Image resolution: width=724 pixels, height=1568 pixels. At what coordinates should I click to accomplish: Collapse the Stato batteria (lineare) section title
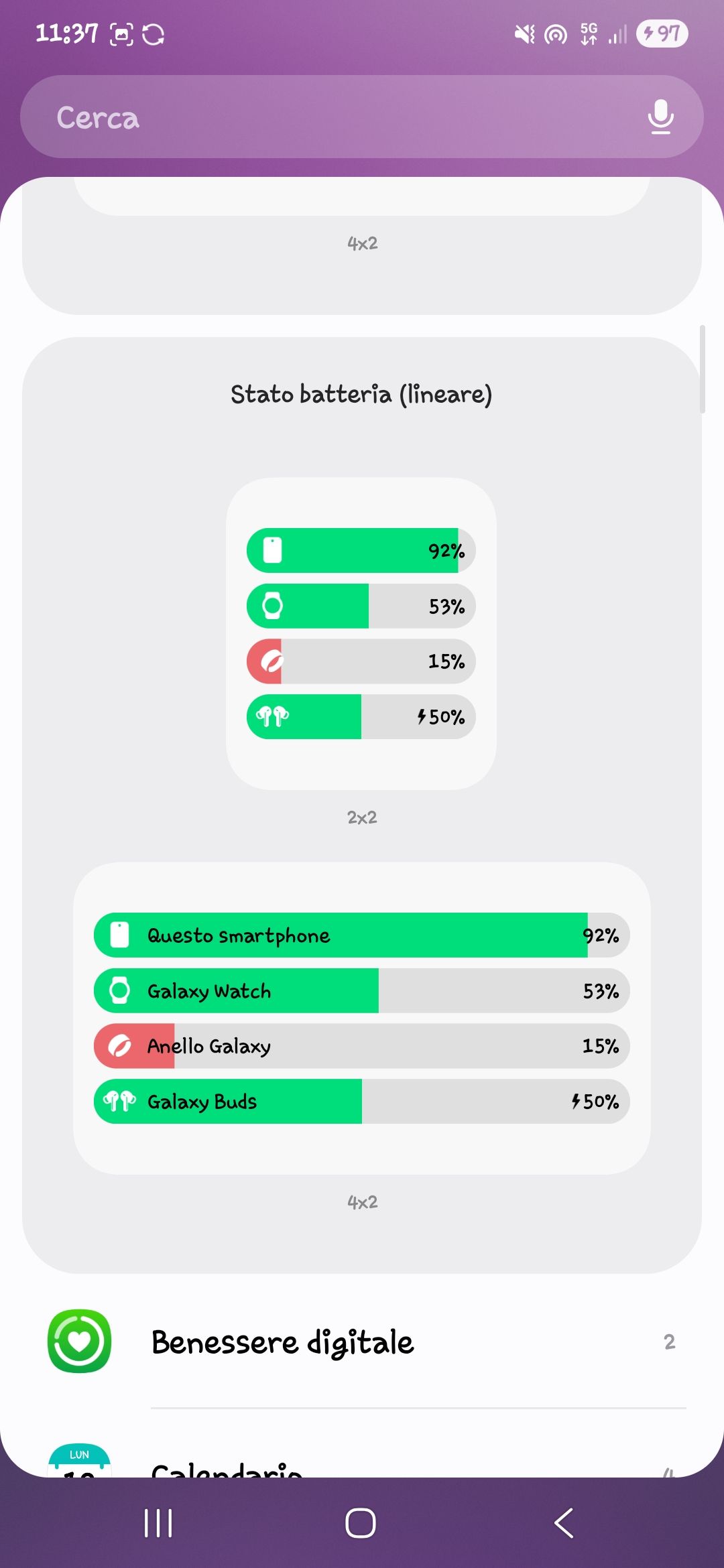tap(361, 394)
